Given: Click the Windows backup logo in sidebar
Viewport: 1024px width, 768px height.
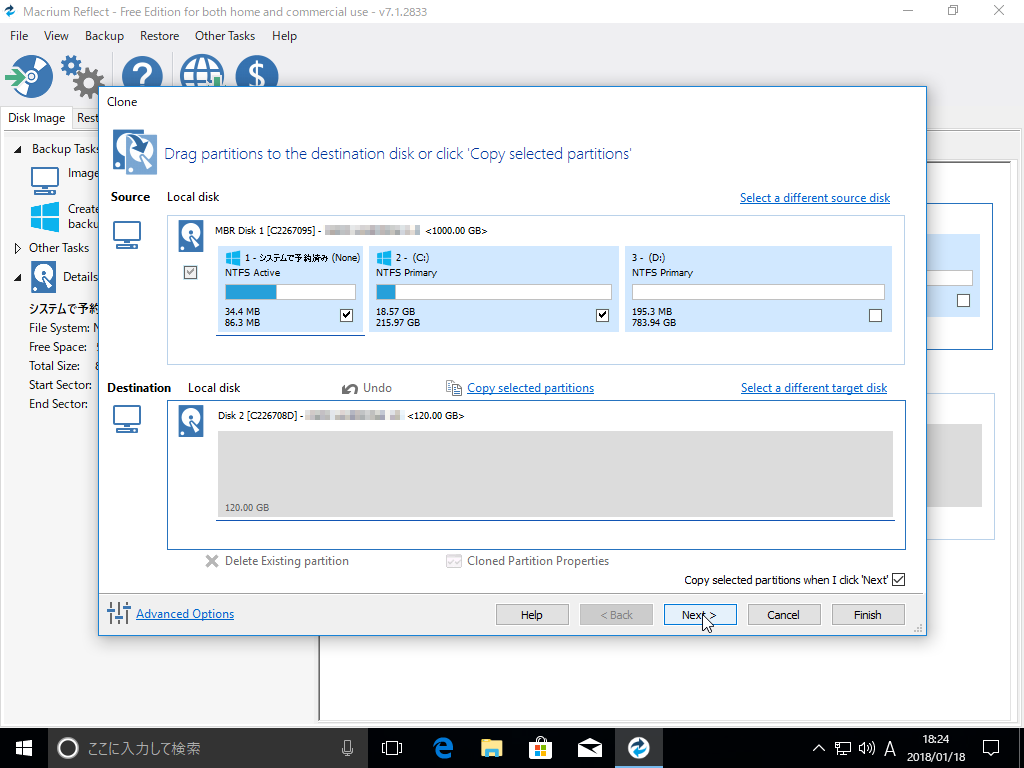Looking at the screenshot, I should pyautogui.click(x=45, y=216).
